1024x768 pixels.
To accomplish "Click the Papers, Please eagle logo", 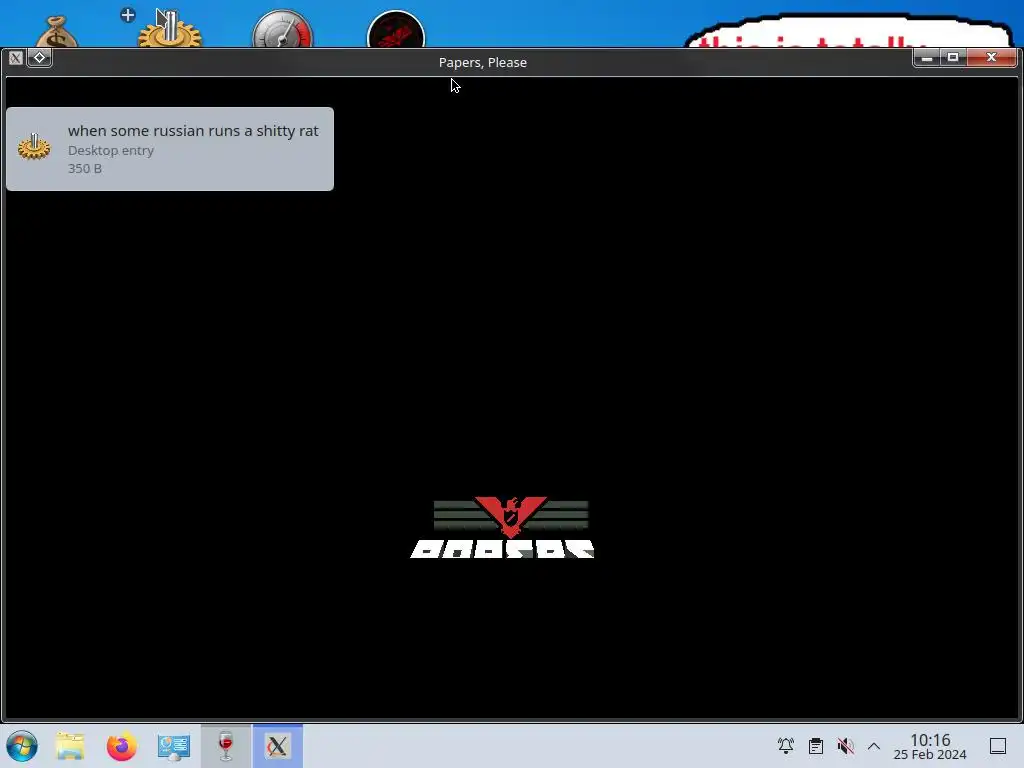I will pyautogui.click(x=509, y=516).
